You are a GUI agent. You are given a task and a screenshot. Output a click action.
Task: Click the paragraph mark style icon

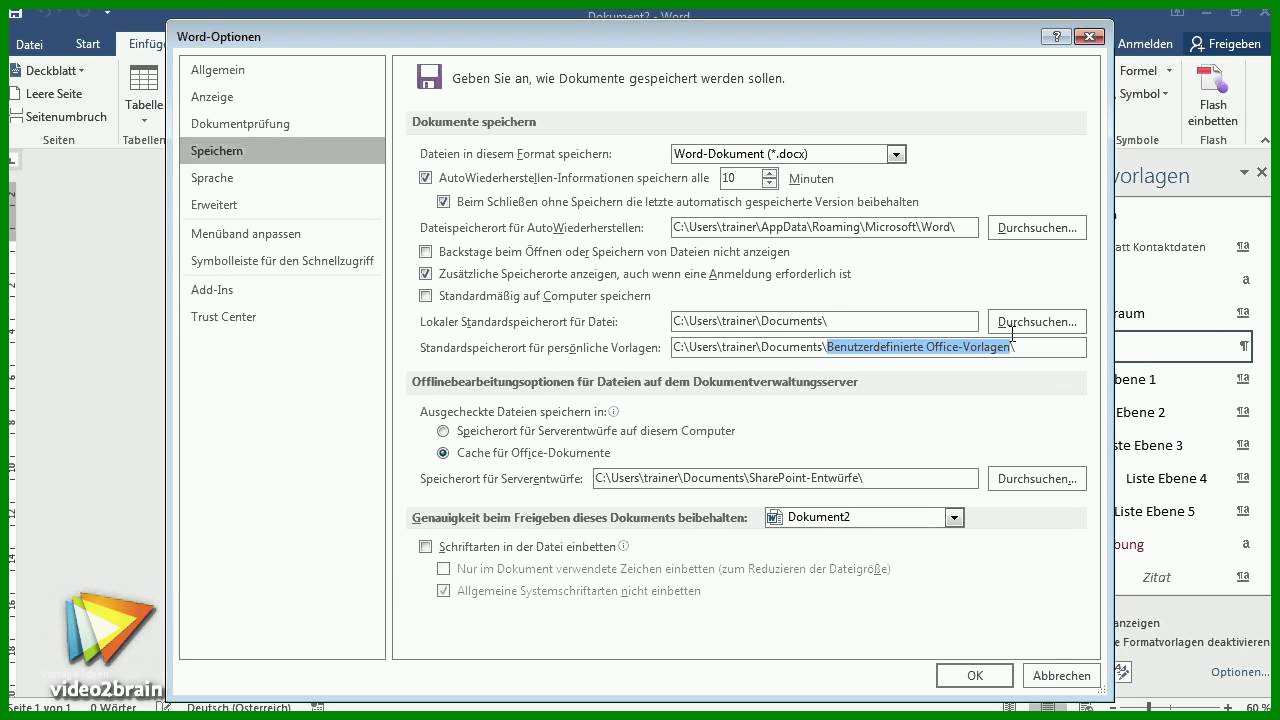pyautogui.click(x=1244, y=346)
